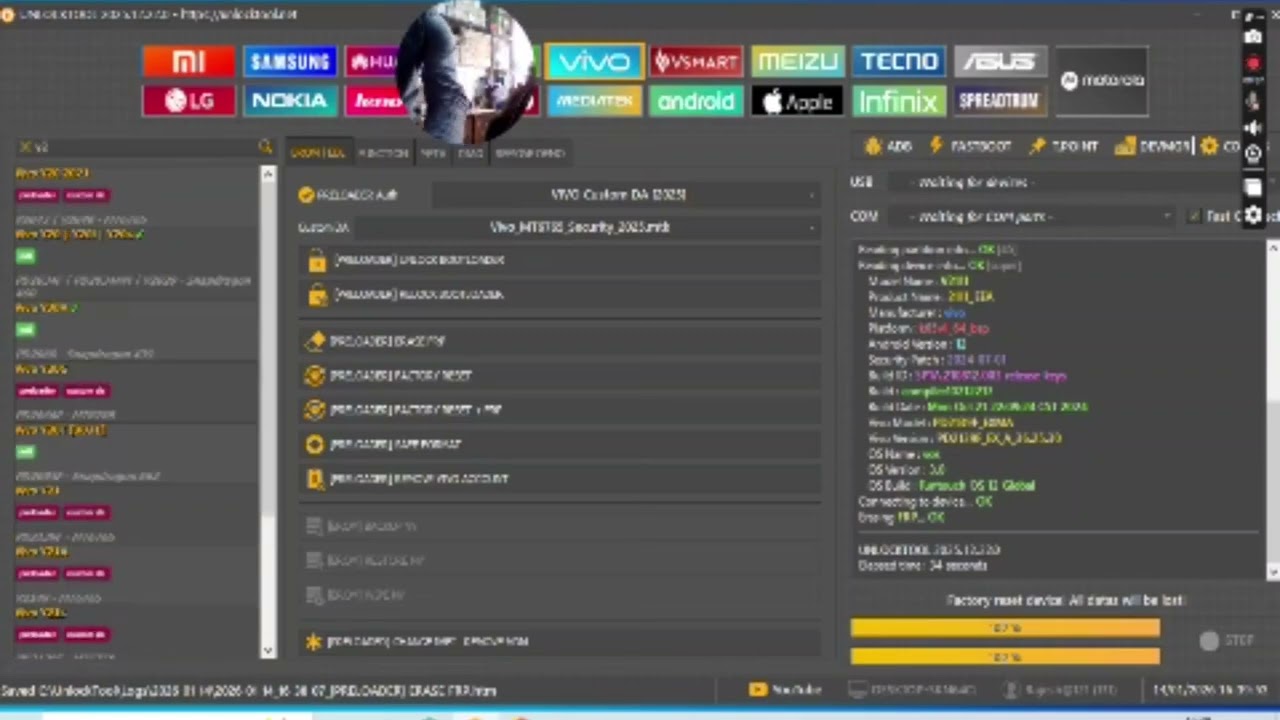
Task: Switch to the BROM | EDL tab
Action: (x=319, y=153)
